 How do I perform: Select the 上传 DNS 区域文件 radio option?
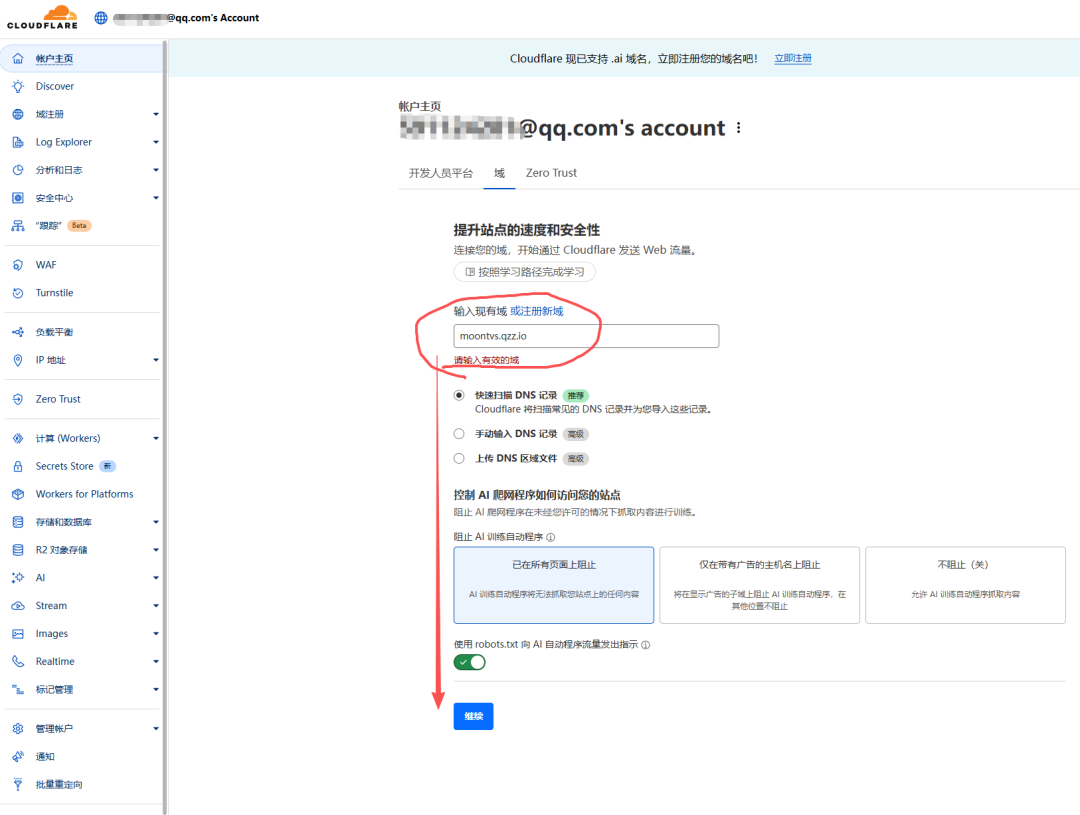coord(459,459)
